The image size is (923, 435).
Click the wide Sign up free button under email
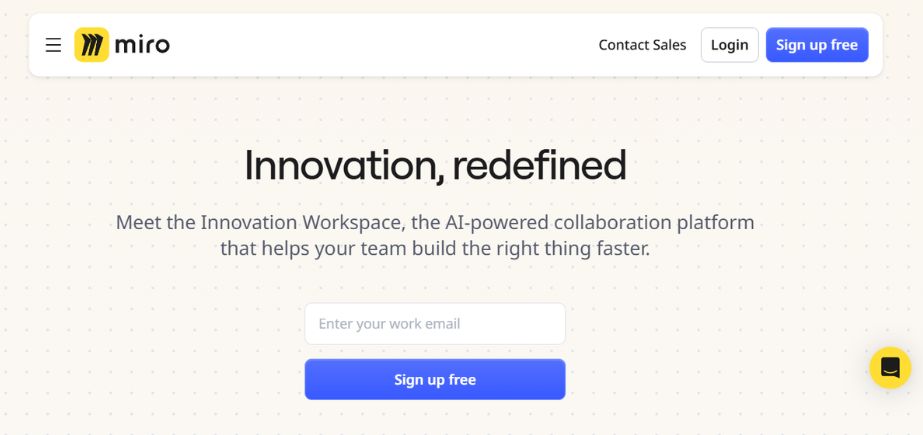[x=435, y=379]
